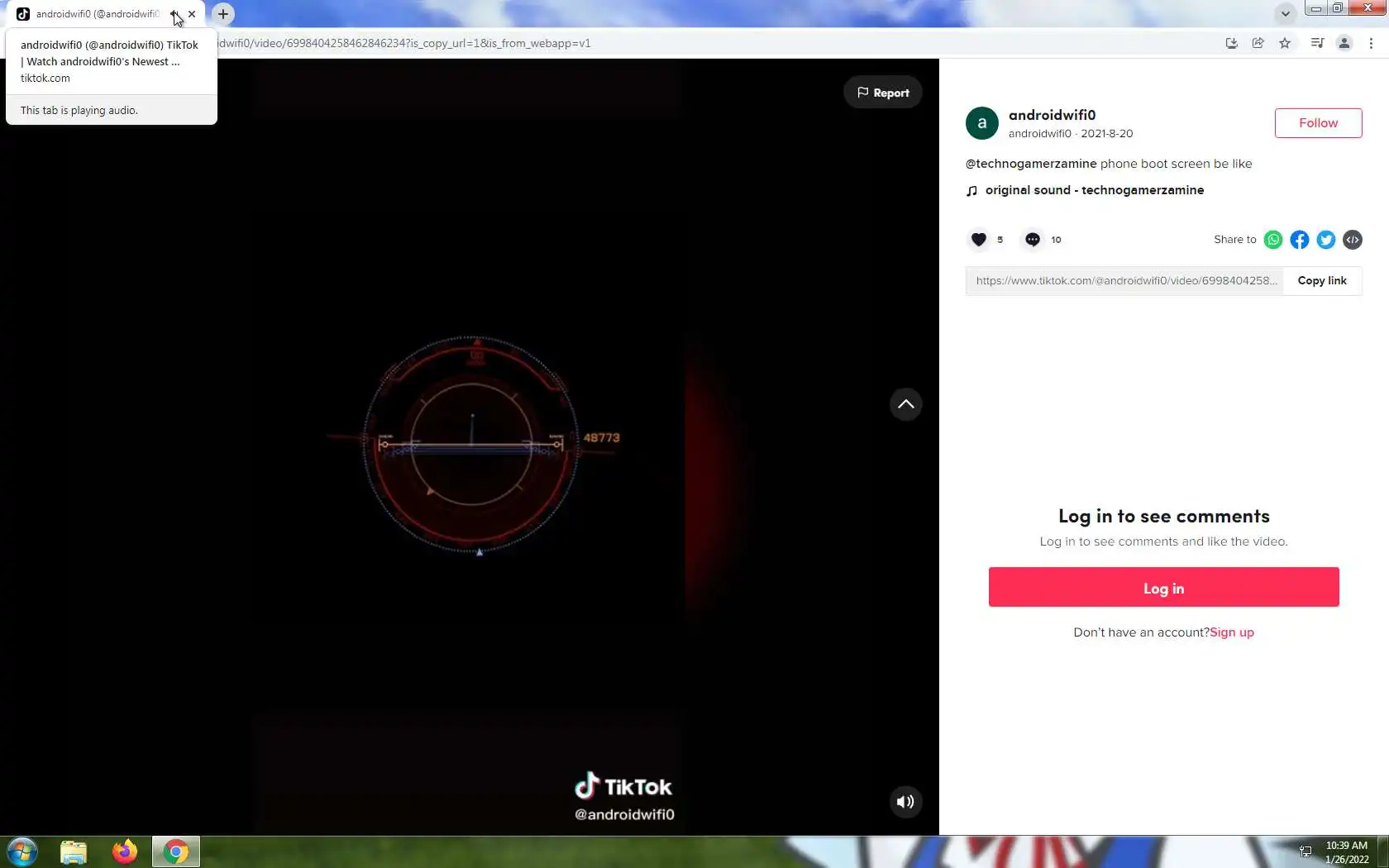Click Chrome taskbar icon
The height and width of the screenshot is (868, 1389).
(175, 851)
